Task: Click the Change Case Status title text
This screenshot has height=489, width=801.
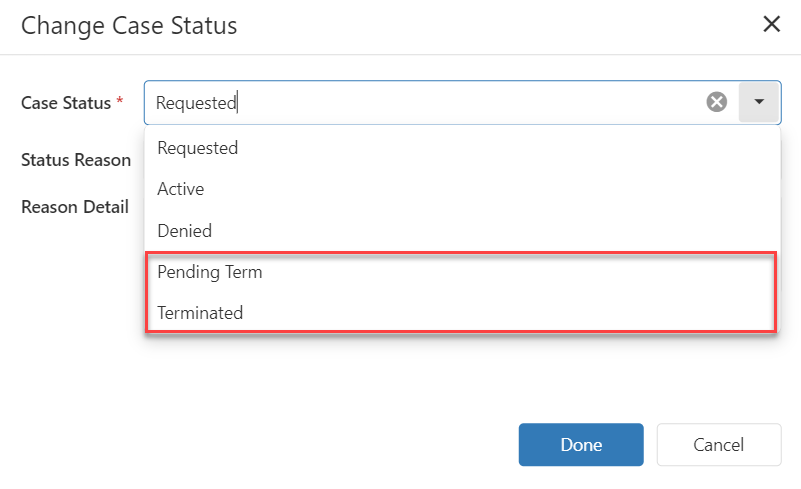Action: [x=129, y=25]
